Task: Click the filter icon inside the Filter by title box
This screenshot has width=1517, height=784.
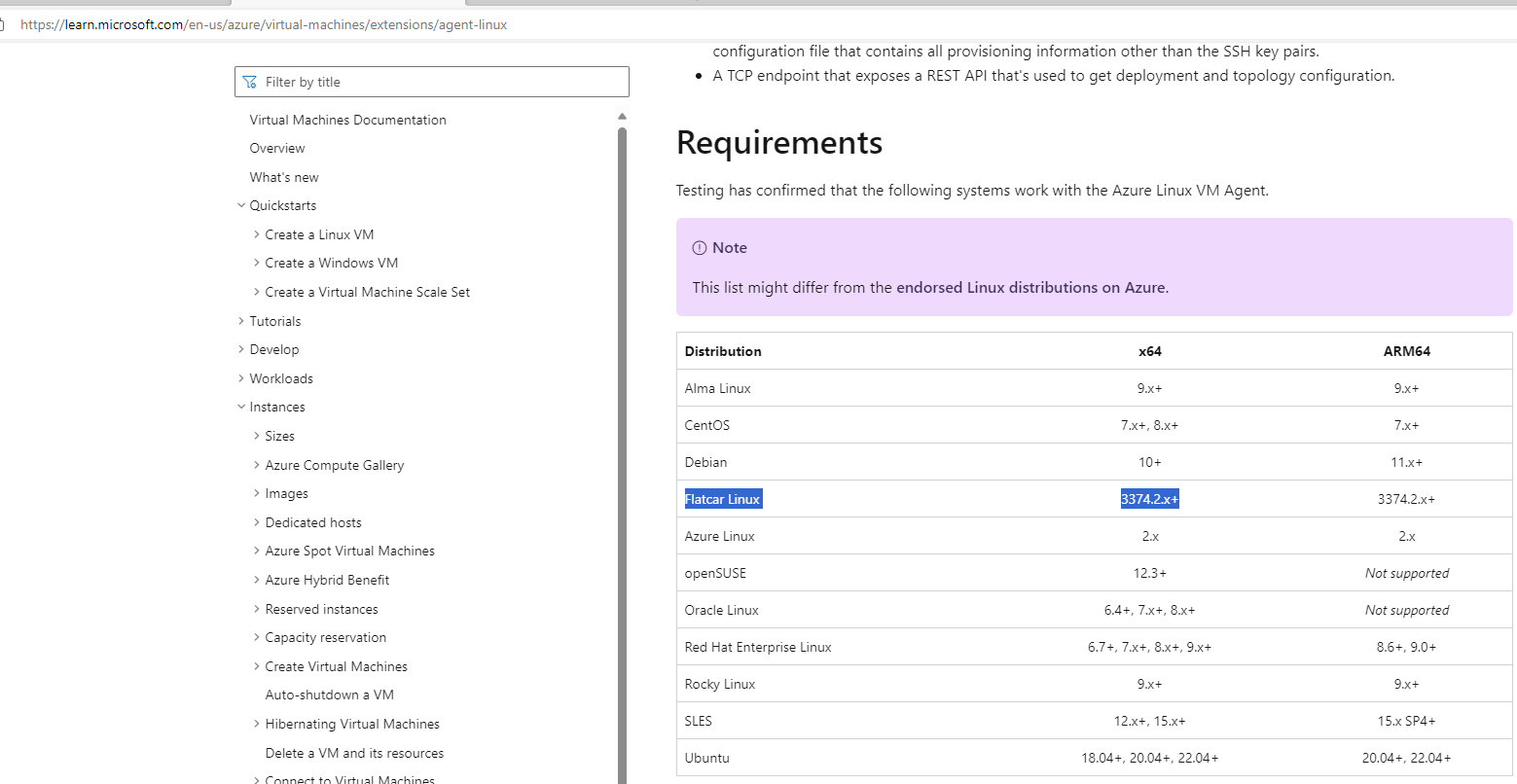Action: [x=247, y=82]
